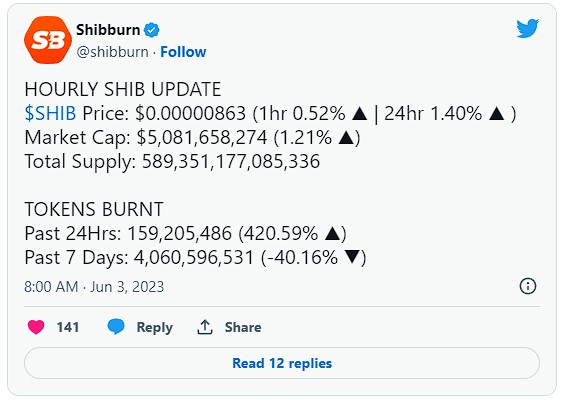Open the 8:00 AM Jun 3, 2023 timestamp
This screenshot has width=563, height=400.
pyautogui.click(x=94, y=287)
